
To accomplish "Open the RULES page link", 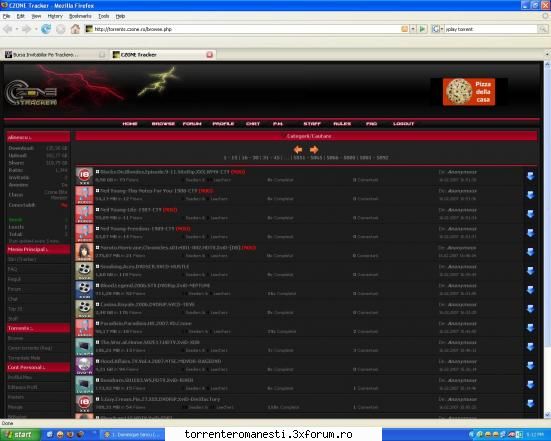I will 342,124.
